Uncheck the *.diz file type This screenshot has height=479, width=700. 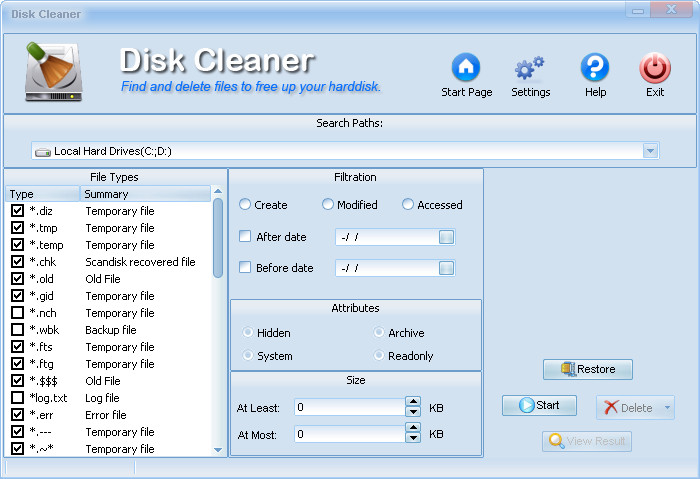(x=17, y=210)
